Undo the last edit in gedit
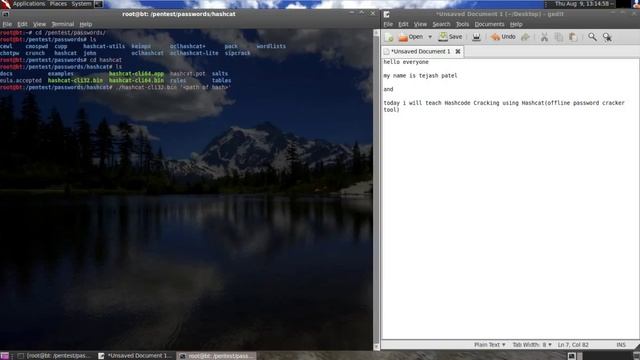This screenshot has height=360, width=640. 503,37
